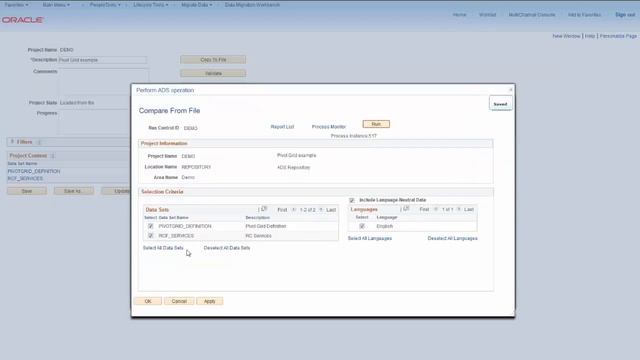Image resolution: width=640 pixels, height=360 pixels.
Task: Open Languages grid in new window icon
Action: point(406,209)
